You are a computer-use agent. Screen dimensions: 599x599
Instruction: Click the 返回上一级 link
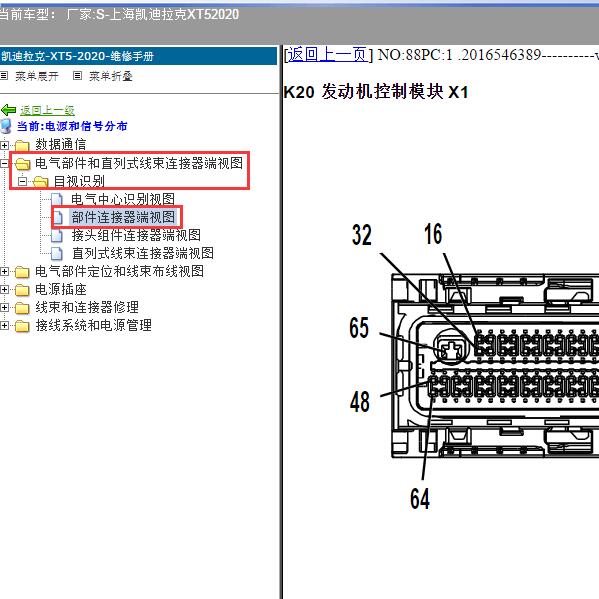(x=47, y=110)
